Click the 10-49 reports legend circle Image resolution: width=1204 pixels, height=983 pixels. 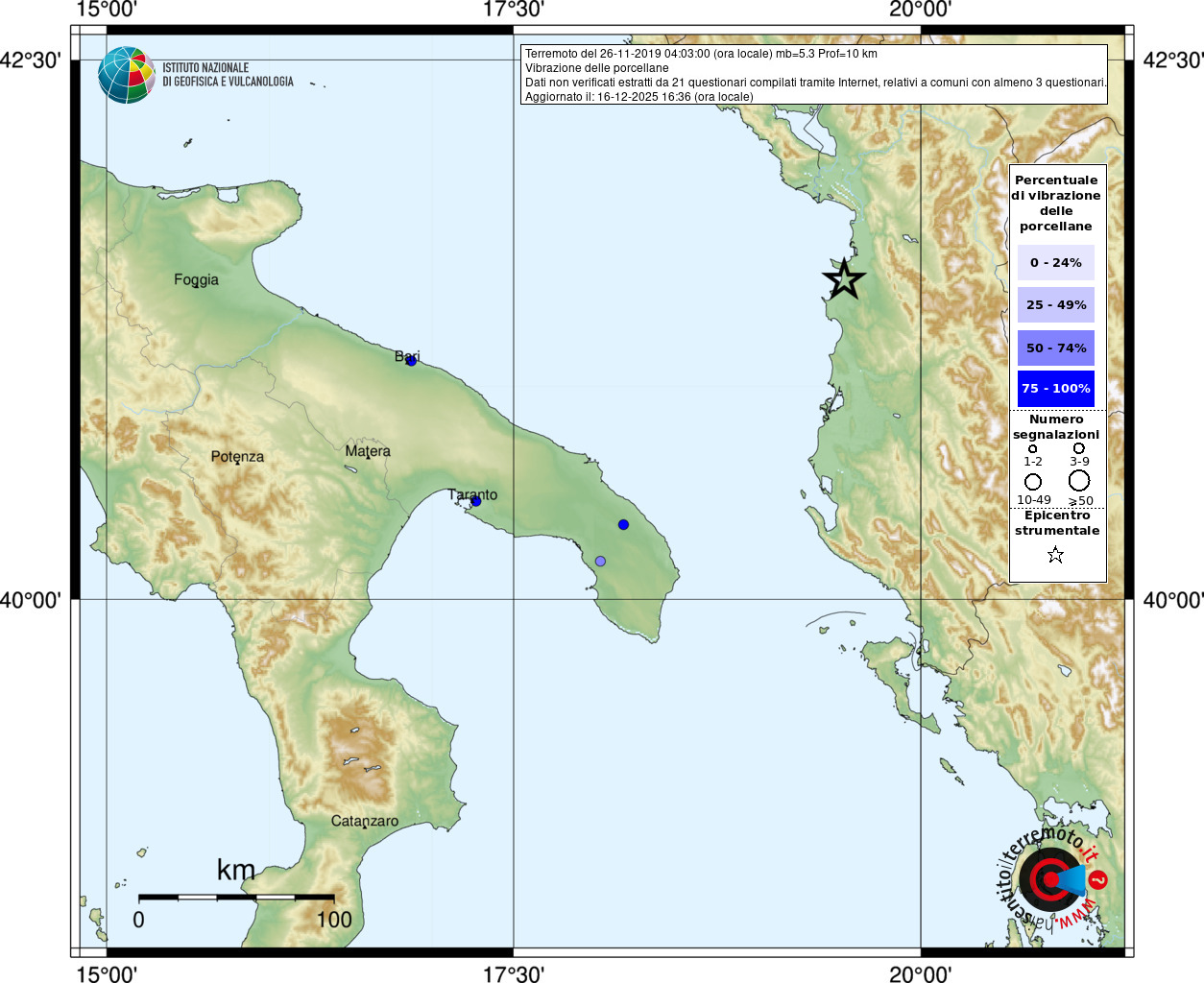point(1033,482)
